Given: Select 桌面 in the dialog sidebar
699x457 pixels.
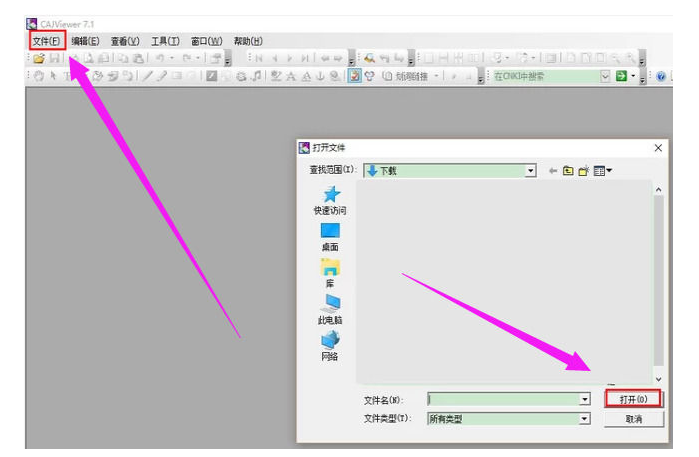Looking at the screenshot, I should point(330,237).
